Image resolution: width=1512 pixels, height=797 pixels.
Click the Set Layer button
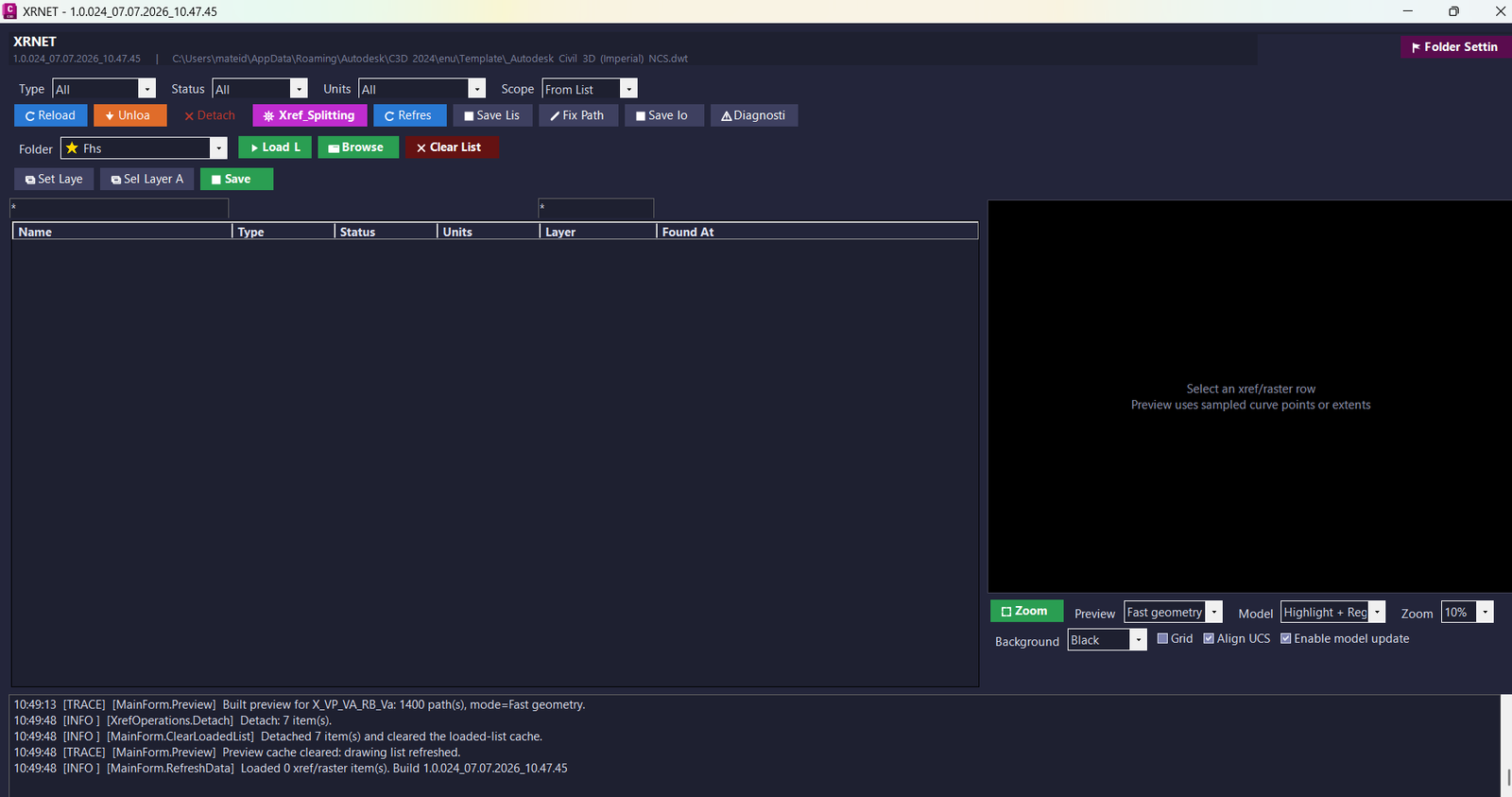coord(54,179)
